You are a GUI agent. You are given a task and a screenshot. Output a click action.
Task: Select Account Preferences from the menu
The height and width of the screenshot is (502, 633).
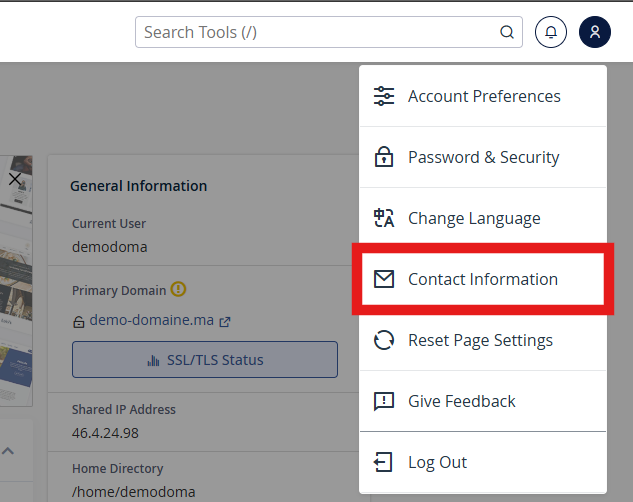(484, 96)
